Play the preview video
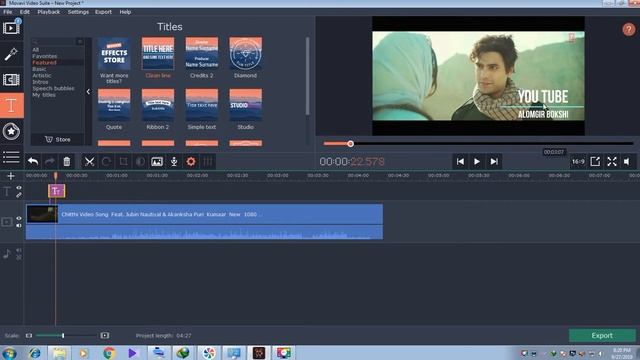640x360 pixels. click(477, 162)
